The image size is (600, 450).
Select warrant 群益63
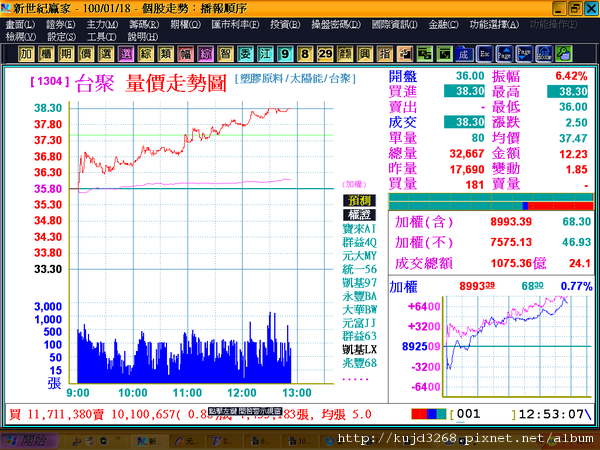[359, 336]
